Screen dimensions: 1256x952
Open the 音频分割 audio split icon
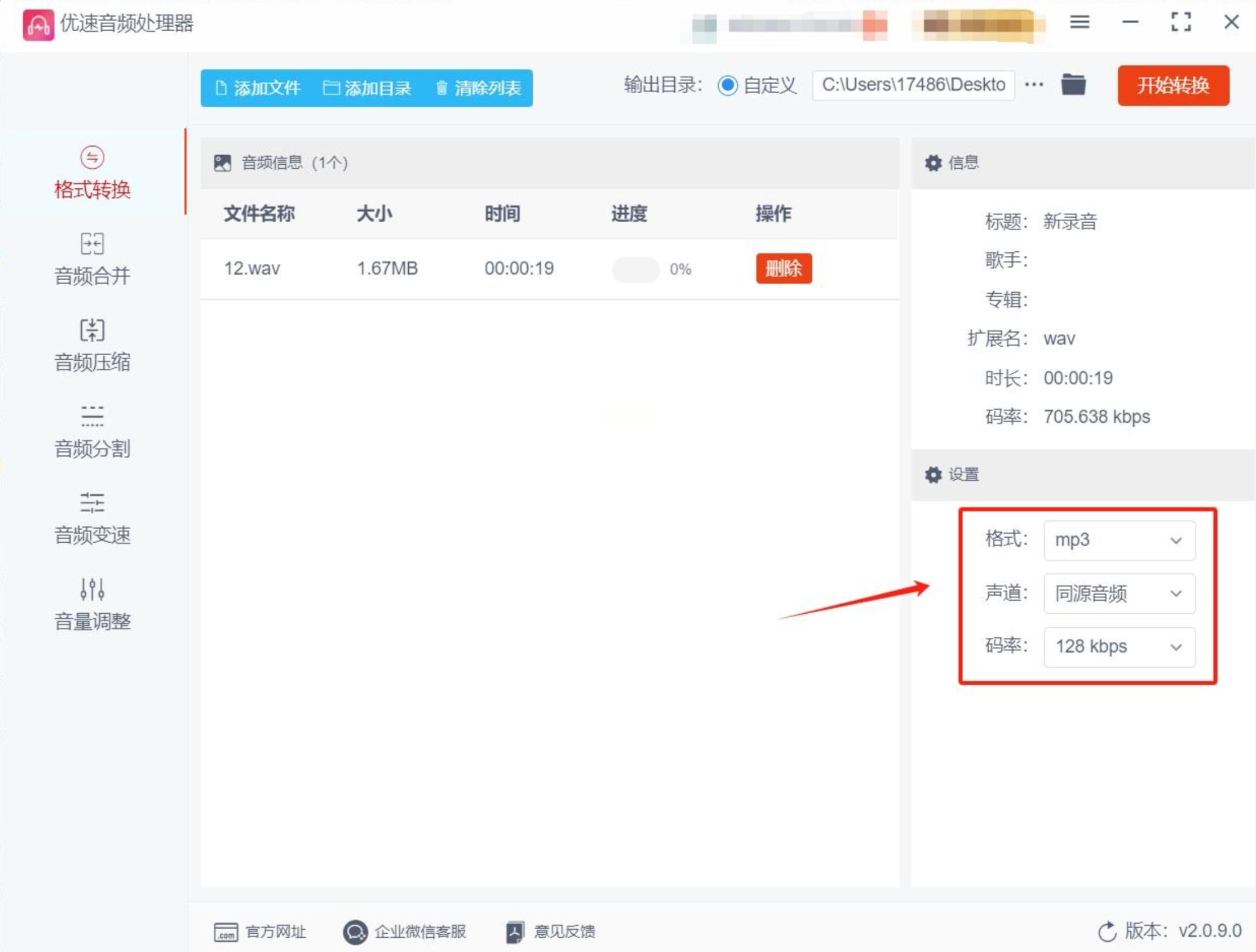point(92,417)
